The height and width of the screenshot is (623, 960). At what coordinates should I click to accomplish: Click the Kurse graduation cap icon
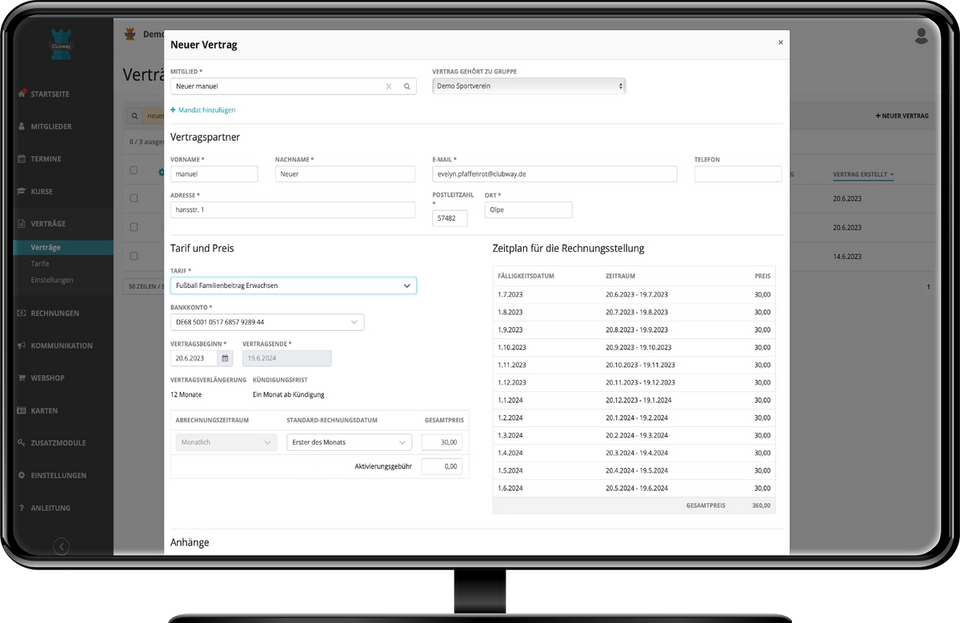[x=22, y=191]
